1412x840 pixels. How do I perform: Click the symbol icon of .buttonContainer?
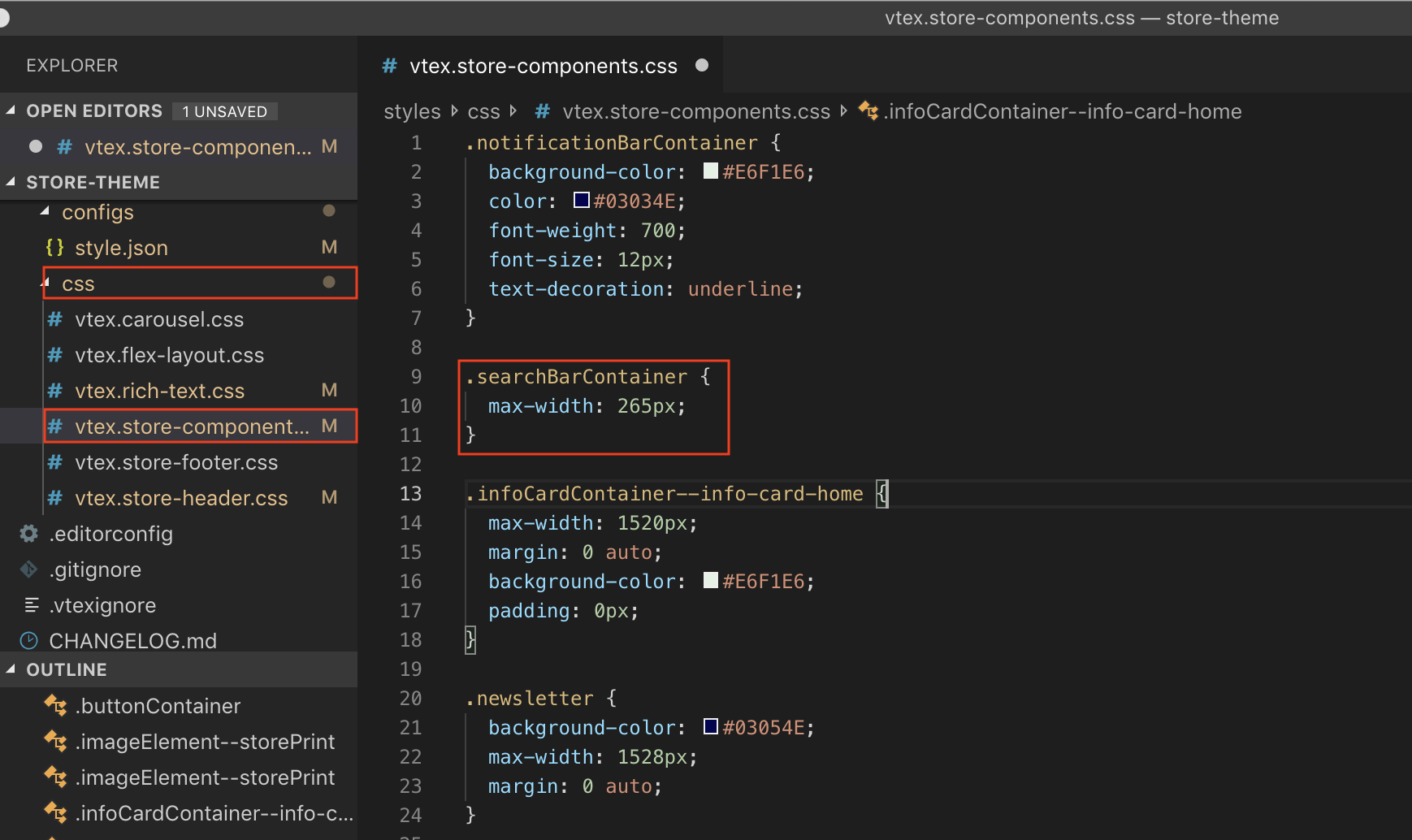tap(55, 705)
